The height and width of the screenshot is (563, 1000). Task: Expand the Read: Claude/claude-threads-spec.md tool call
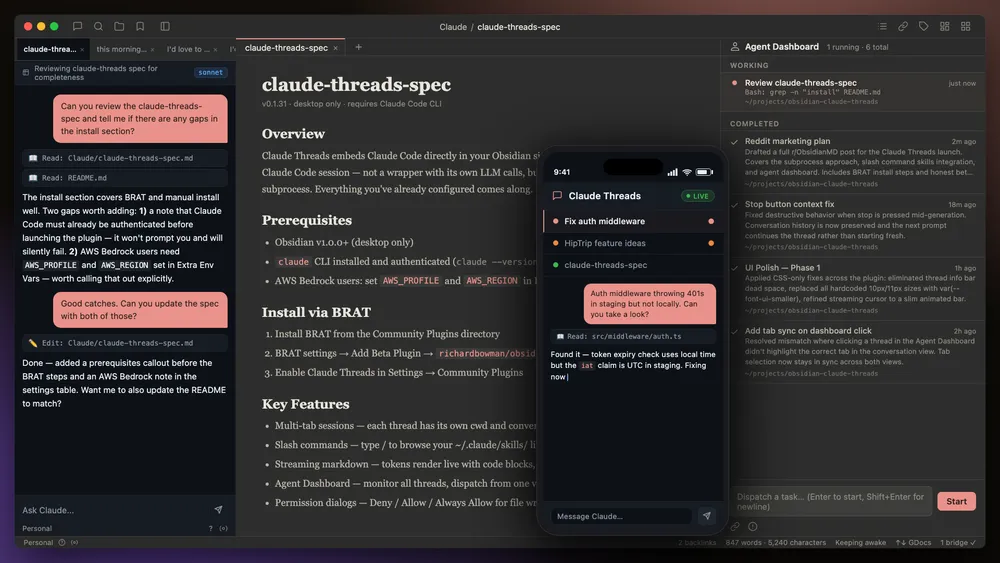tap(125, 158)
